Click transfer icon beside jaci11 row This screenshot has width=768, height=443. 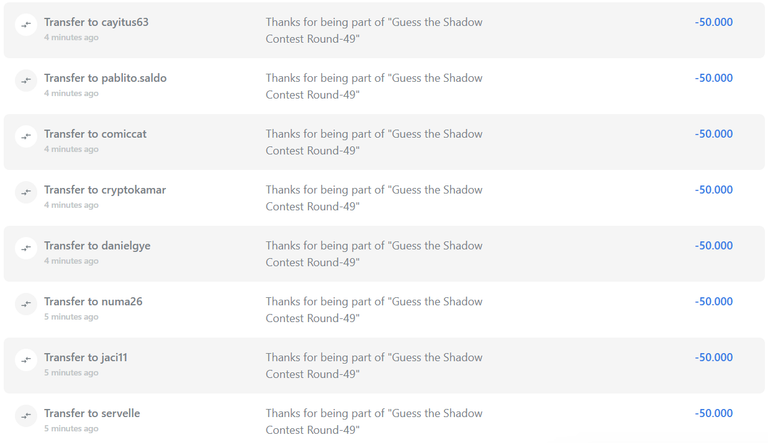tap(26, 359)
